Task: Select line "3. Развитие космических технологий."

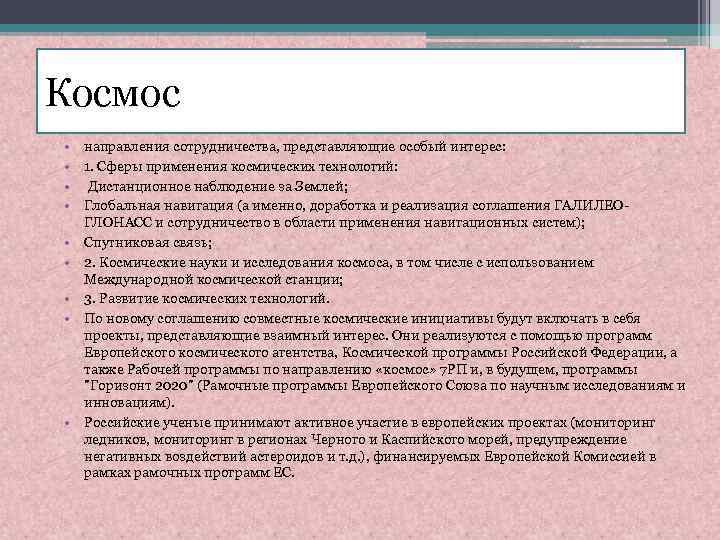Action: point(207,299)
